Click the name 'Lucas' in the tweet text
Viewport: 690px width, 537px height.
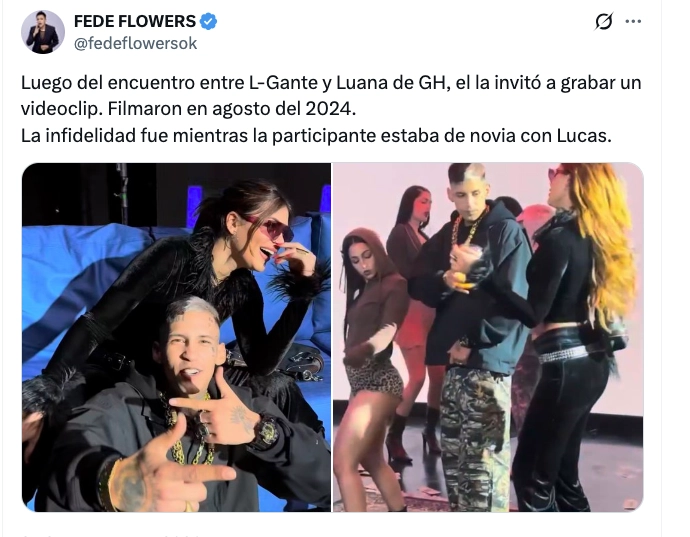click(x=584, y=136)
